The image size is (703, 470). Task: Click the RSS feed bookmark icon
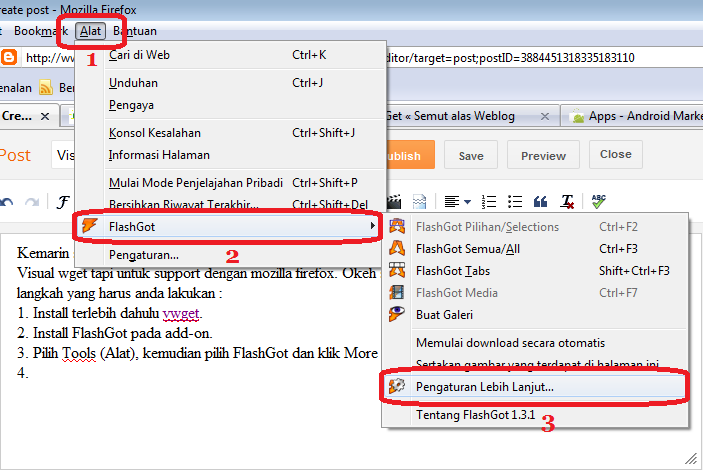(46, 87)
